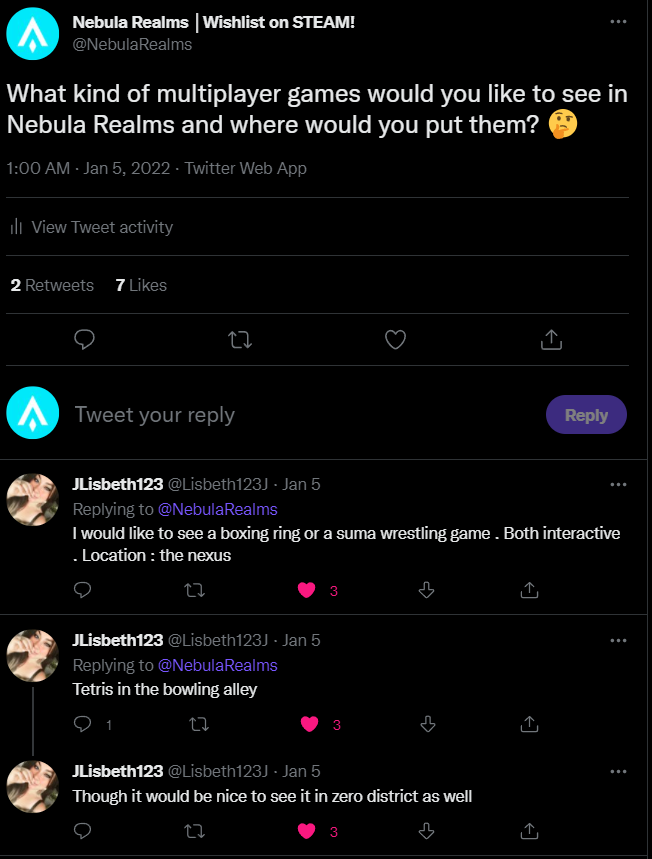Reply to the main Nebula Realms tweet

85,340
